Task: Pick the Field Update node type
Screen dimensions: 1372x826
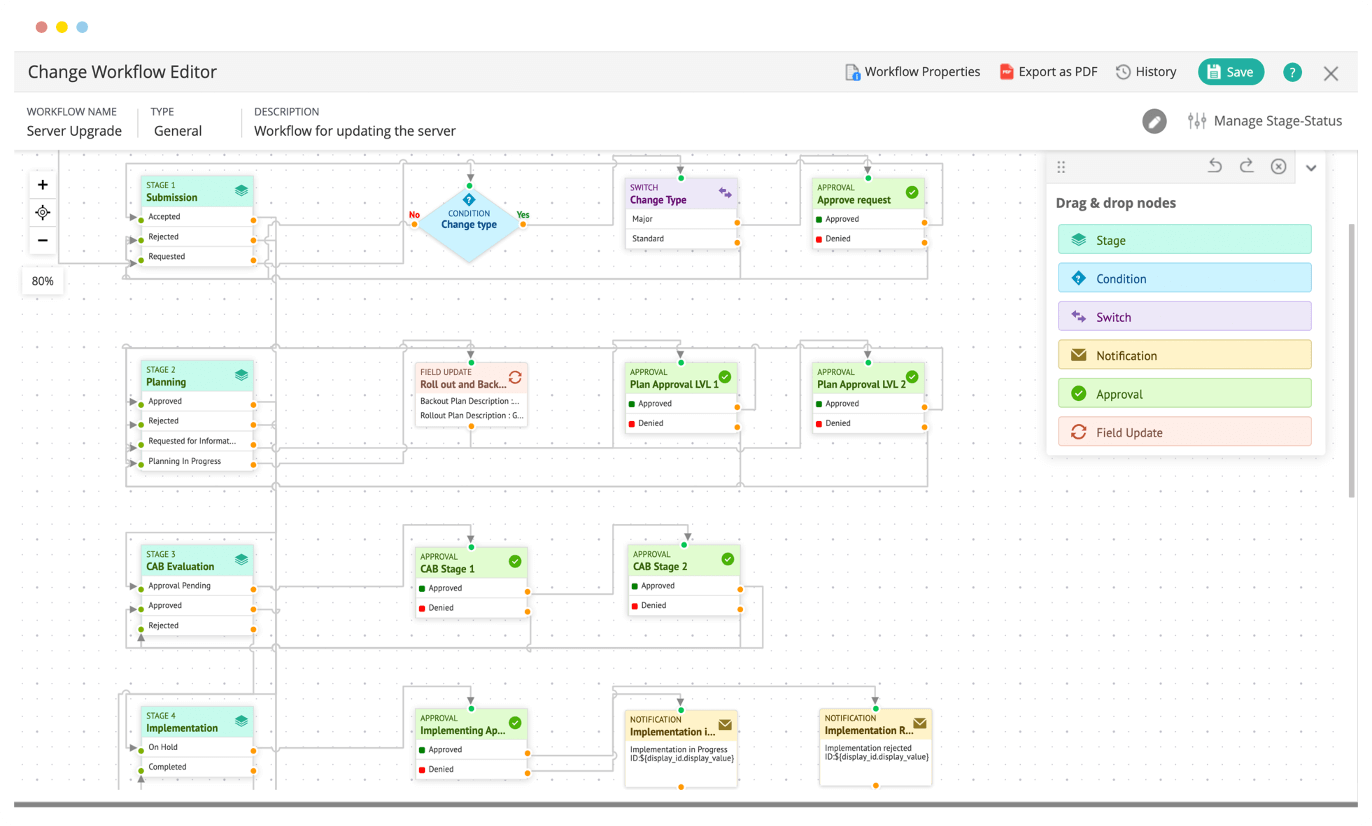Action: [x=1184, y=431]
